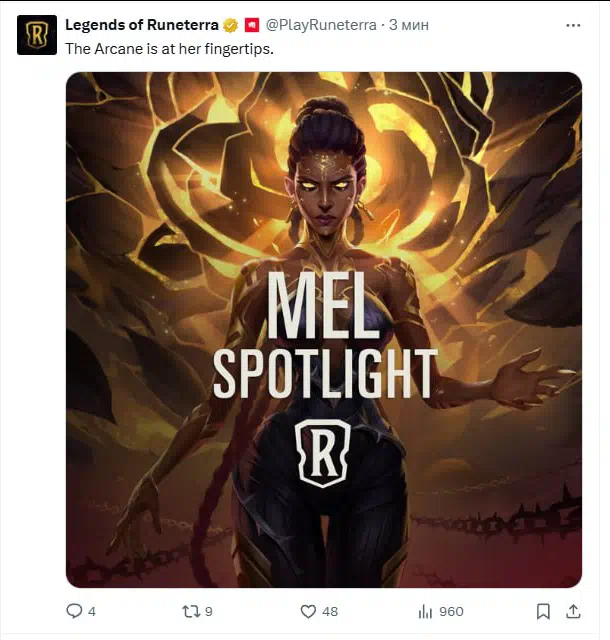Open view analytics bar chart icon
This screenshot has height=640, width=610.
coord(425,611)
